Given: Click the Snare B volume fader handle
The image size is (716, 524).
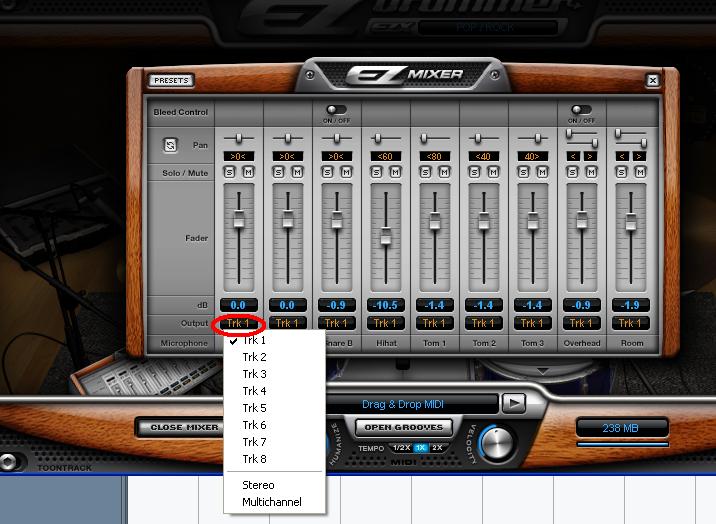Looking at the screenshot, I should tap(337, 220).
